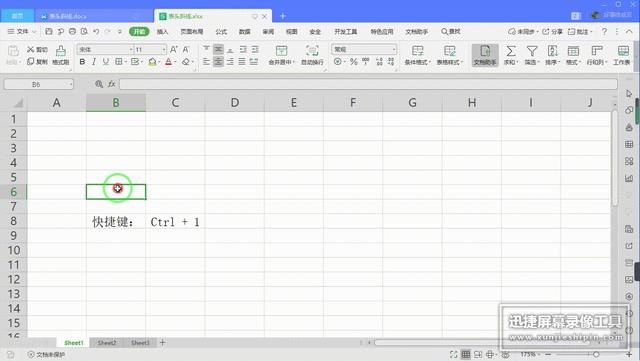Open Table Style (表格样式)

(450, 55)
